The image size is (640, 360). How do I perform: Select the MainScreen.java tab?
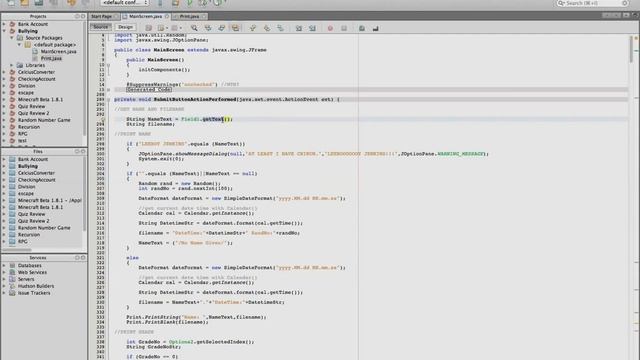(x=146, y=16)
